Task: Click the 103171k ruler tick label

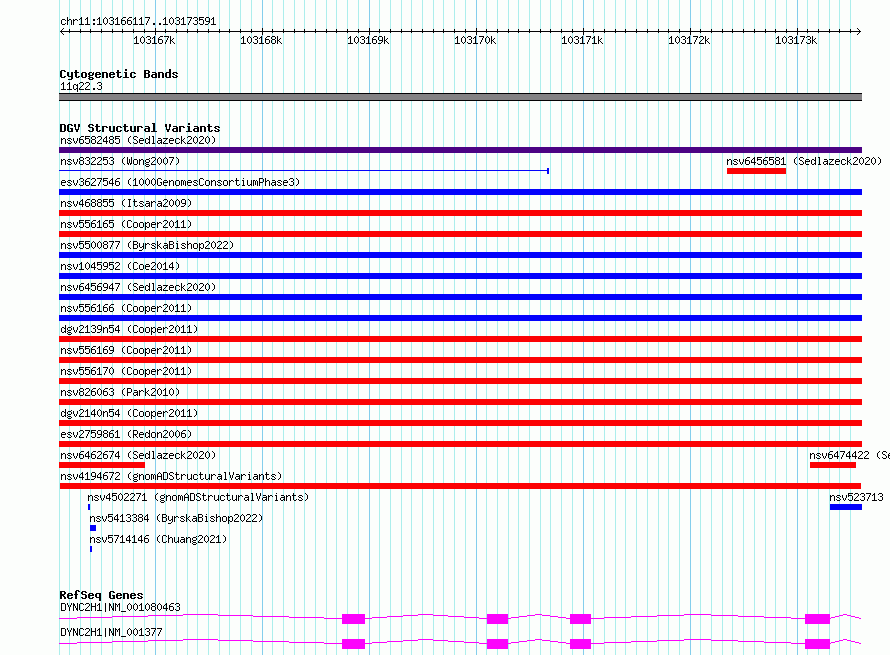Action: (582, 40)
